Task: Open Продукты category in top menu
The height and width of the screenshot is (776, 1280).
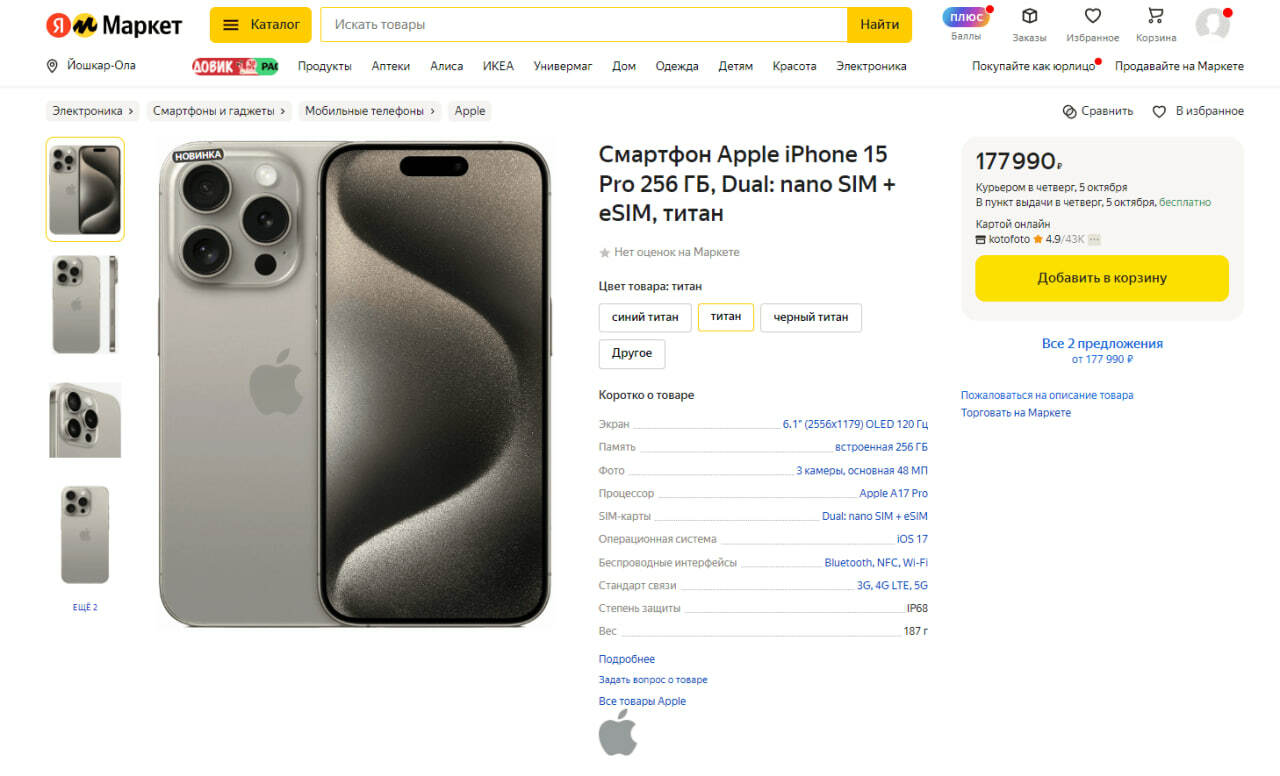Action: (325, 66)
